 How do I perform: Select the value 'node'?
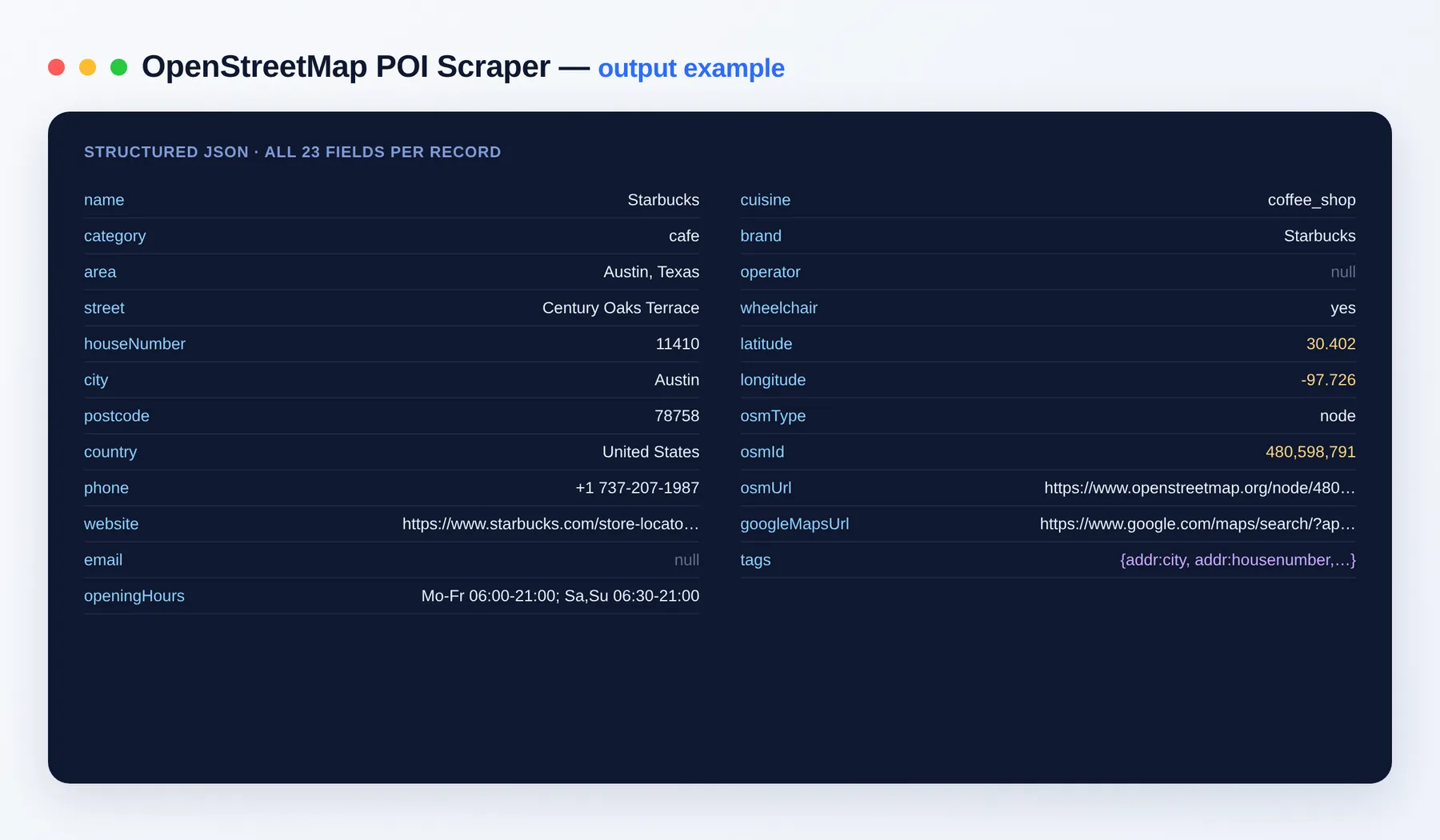1338,416
